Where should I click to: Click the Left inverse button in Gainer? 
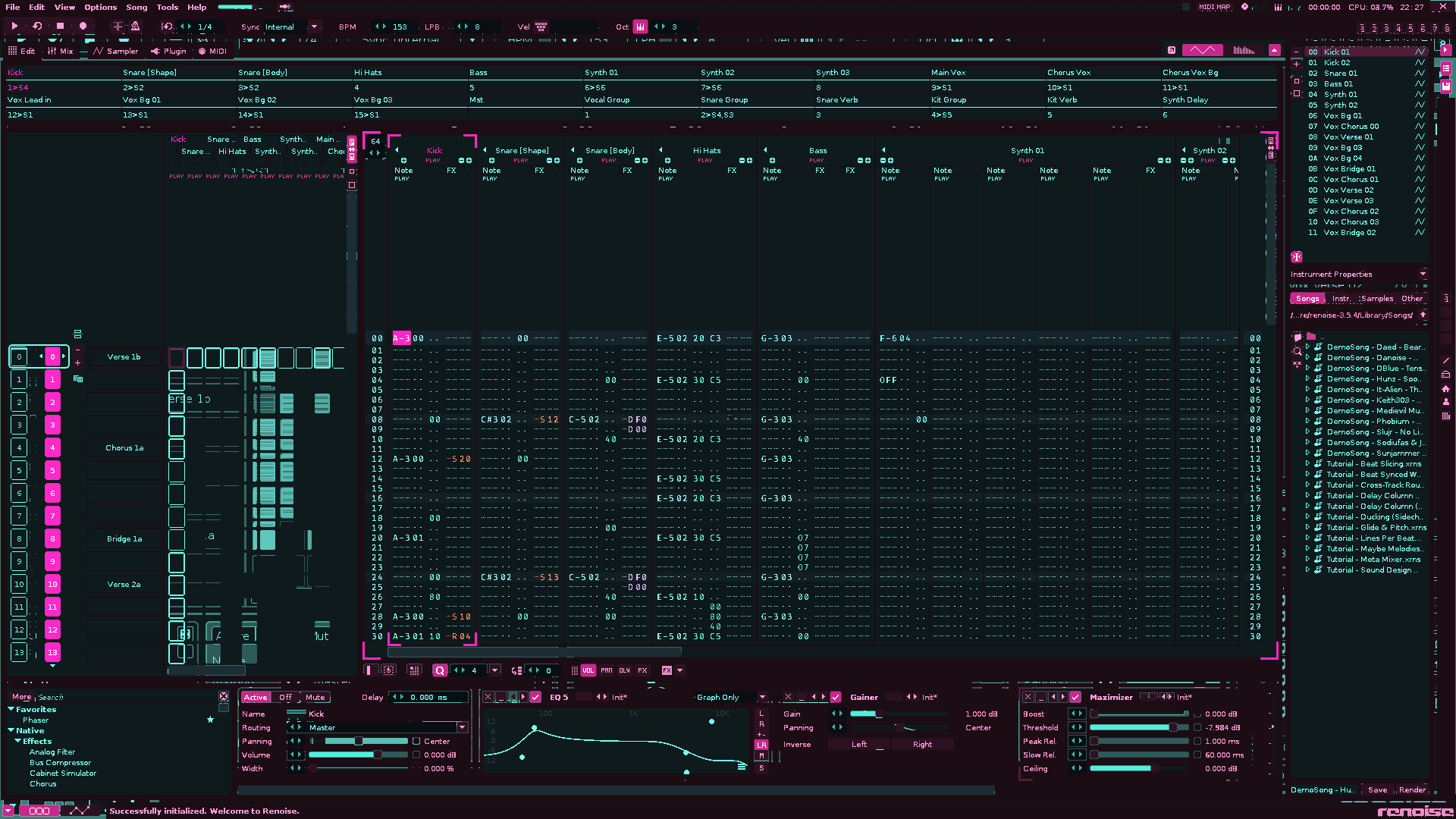pyautogui.click(x=858, y=744)
